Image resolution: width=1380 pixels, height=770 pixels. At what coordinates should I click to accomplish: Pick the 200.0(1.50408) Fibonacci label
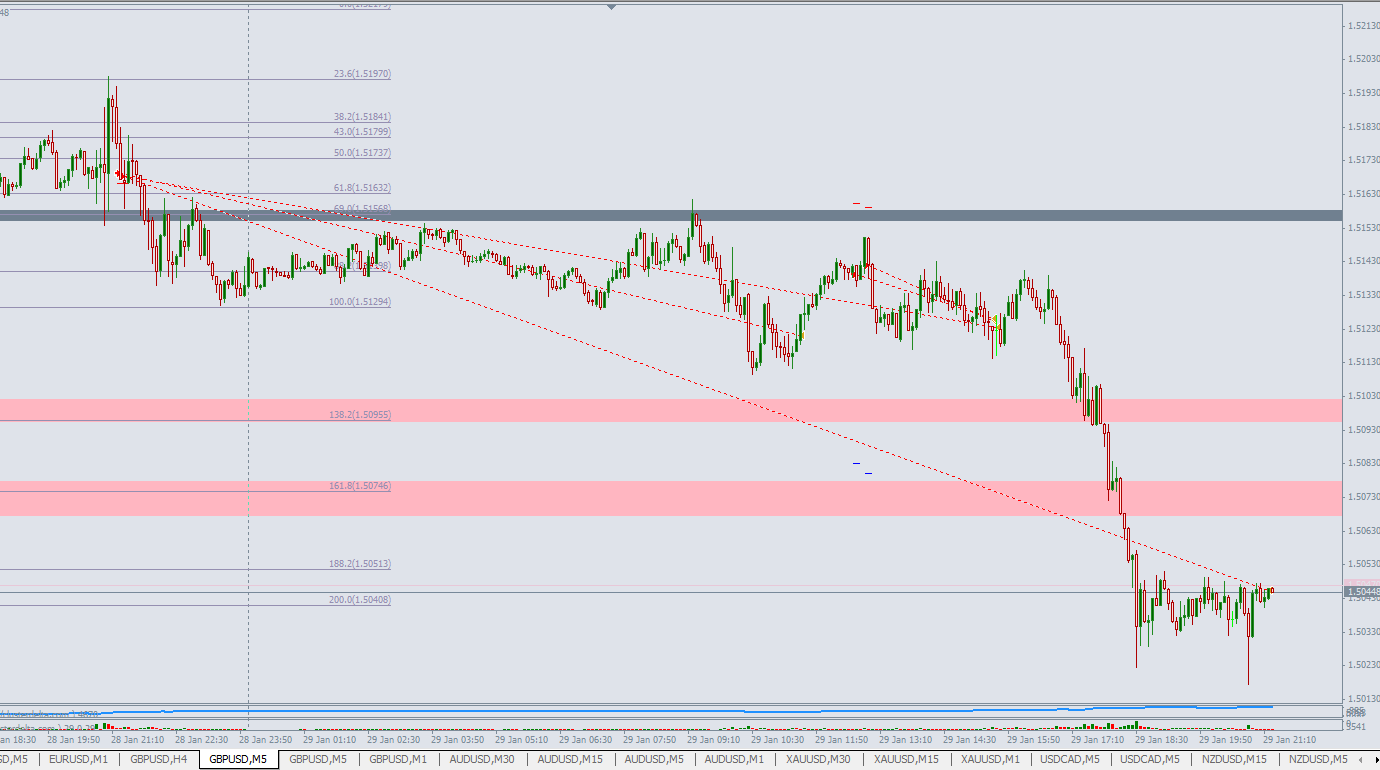pos(360,600)
